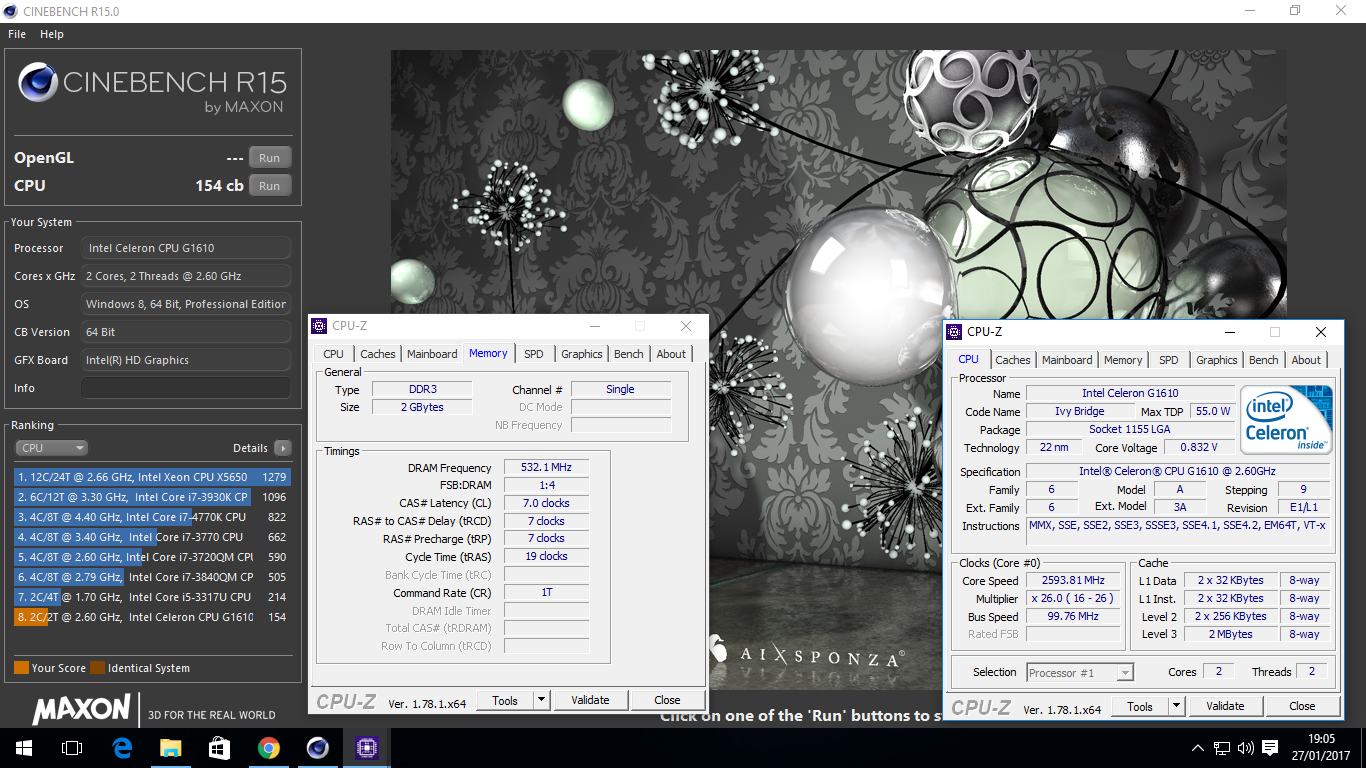Switch to Cinebench via its taskbar icon
Image resolution: width=1366 pixels, height=768 pixels.
[317, 747]
